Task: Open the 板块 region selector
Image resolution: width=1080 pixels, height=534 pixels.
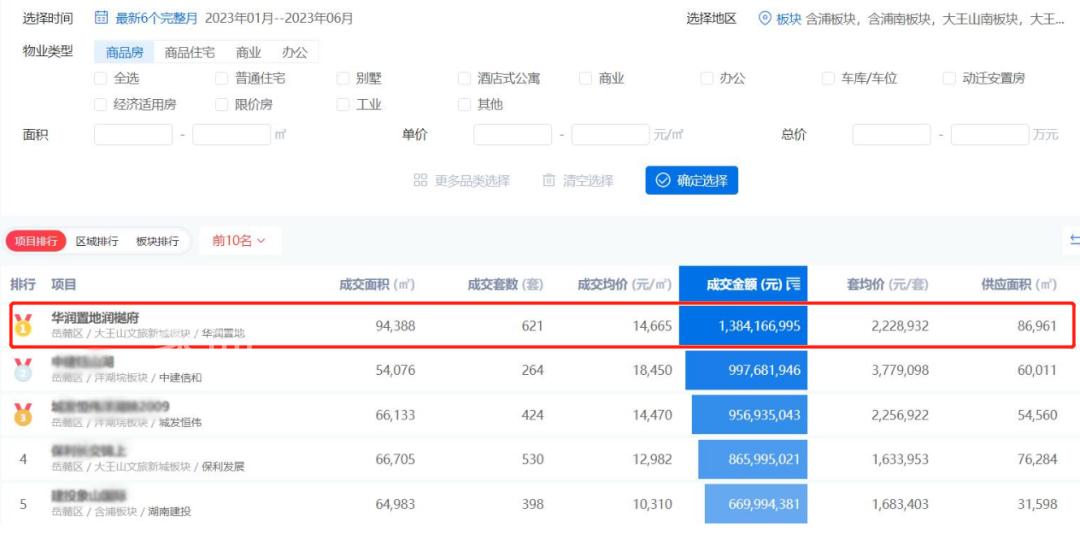Action: pos(789,18)
